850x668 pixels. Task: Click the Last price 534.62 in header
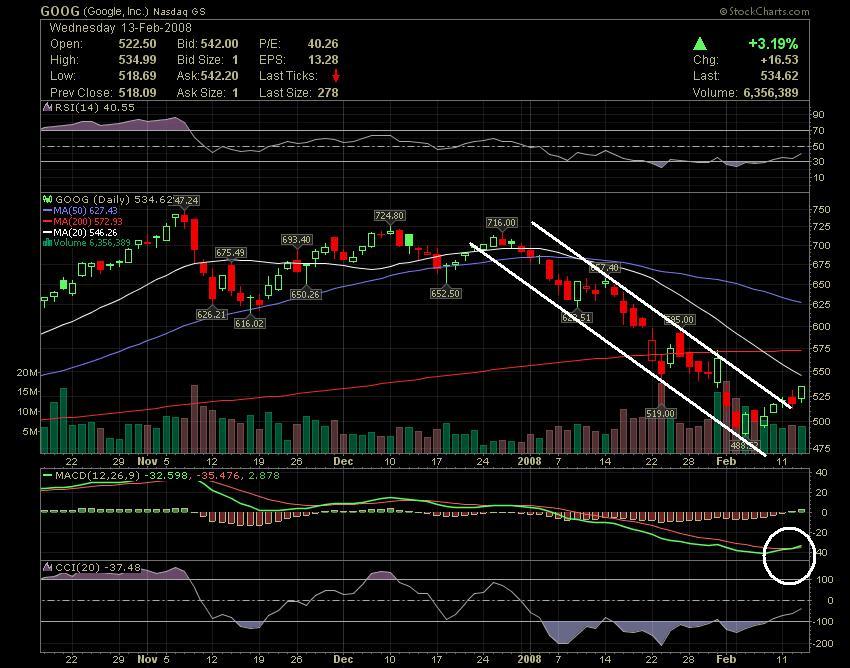click(780, 76)
